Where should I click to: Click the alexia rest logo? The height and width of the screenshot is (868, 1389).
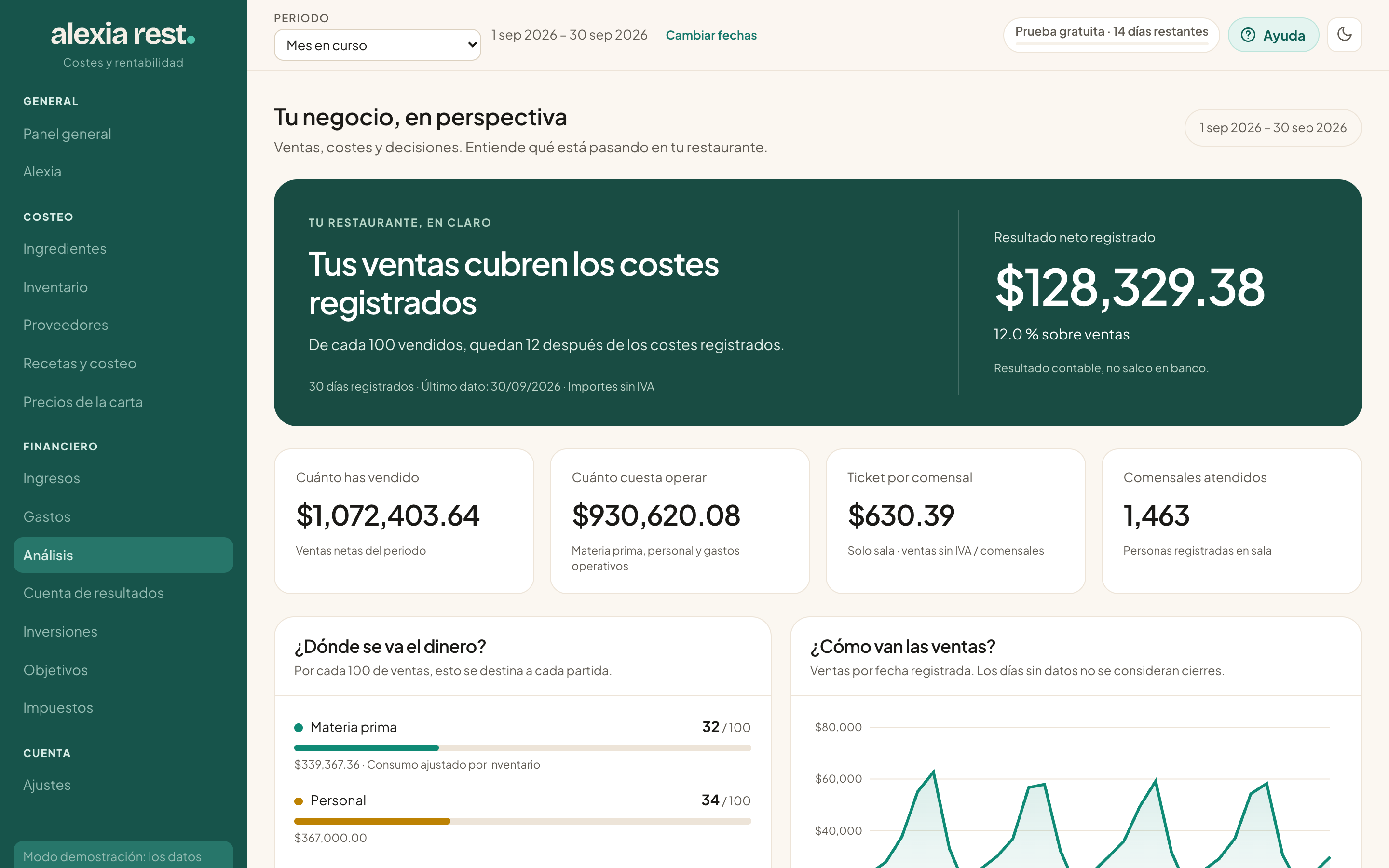(123, 34)
